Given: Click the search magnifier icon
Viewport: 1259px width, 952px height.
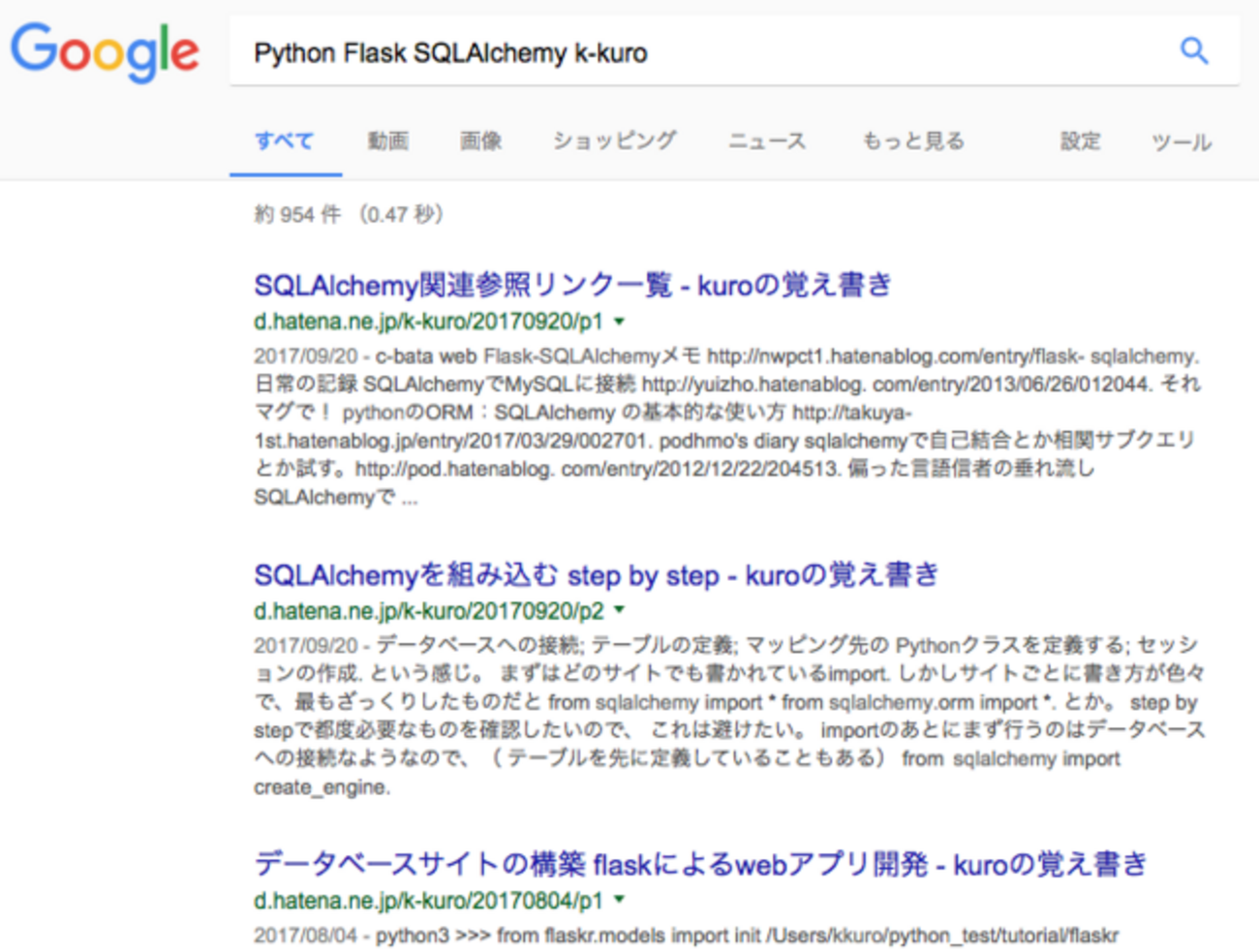Looking at the screenshot, I should [1194, 52].
